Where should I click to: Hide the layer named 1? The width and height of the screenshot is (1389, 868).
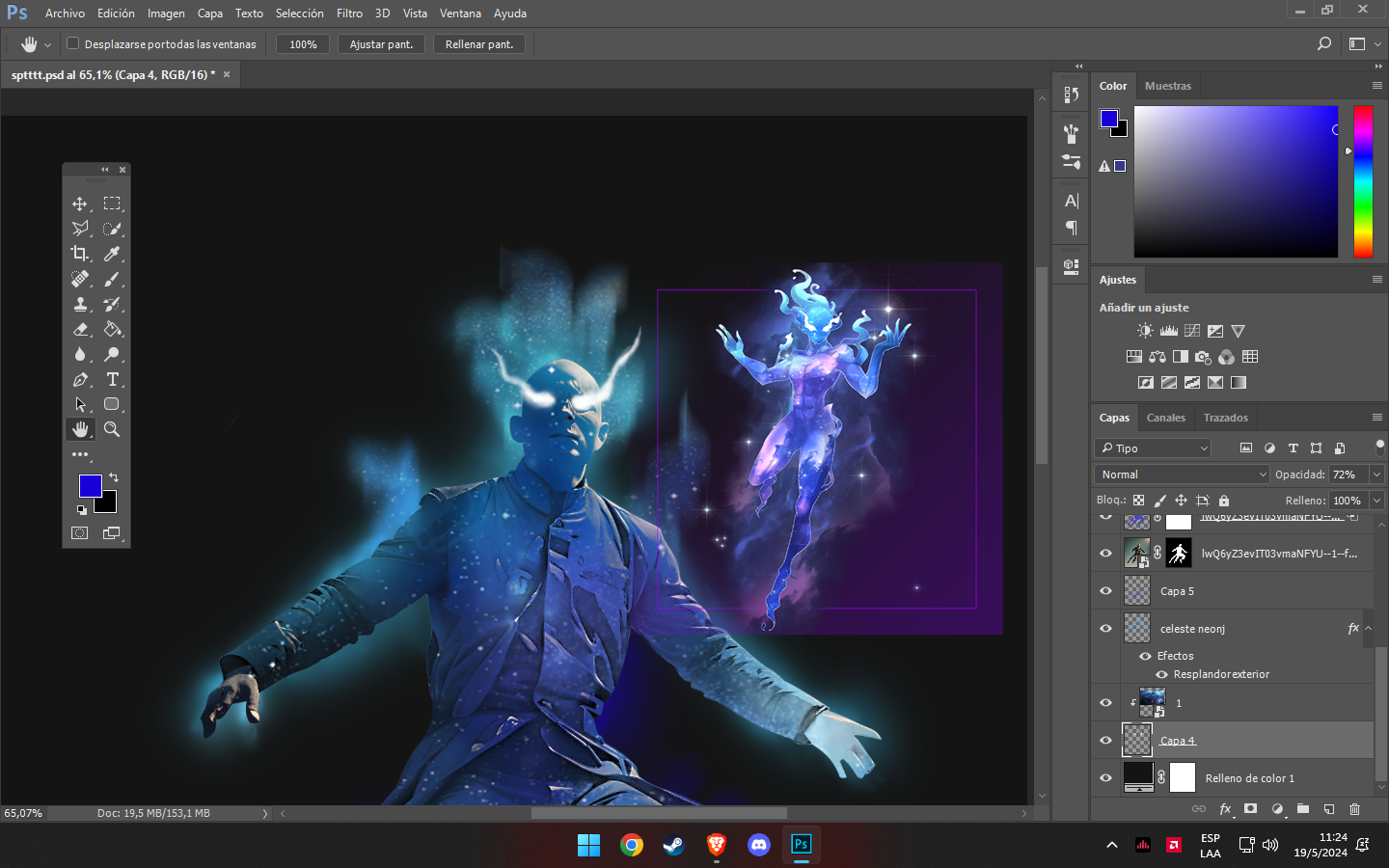point(1106,702)
